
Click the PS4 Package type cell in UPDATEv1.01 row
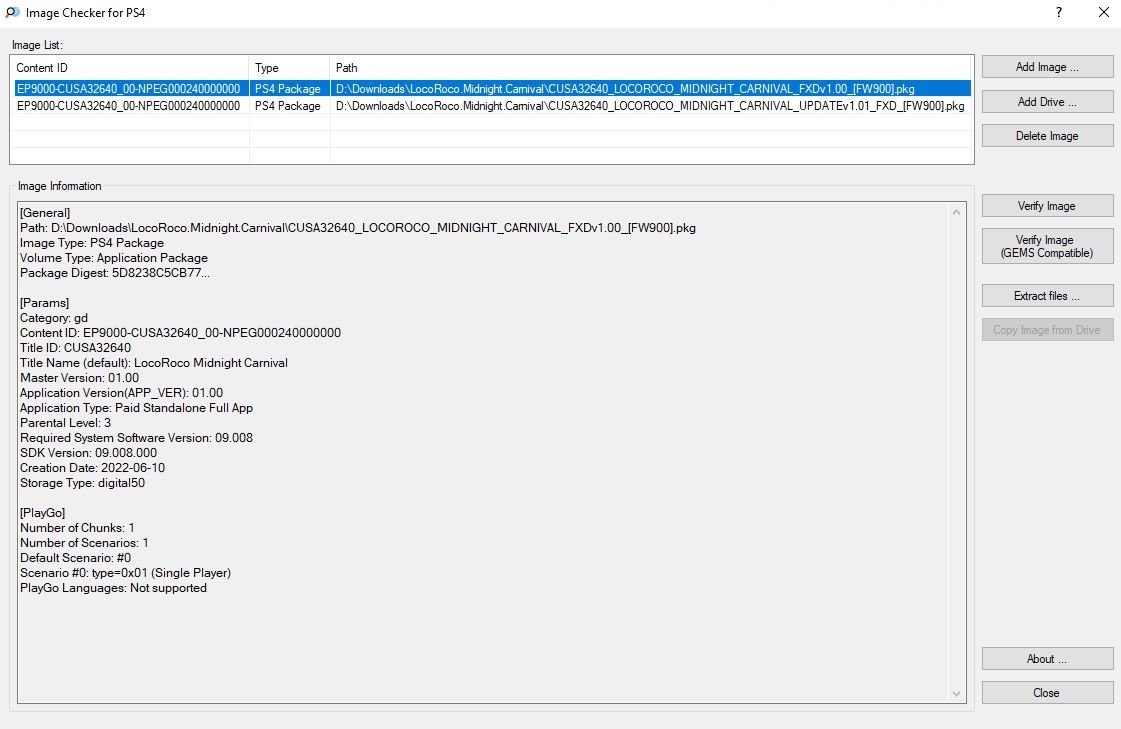click(287, 106)
